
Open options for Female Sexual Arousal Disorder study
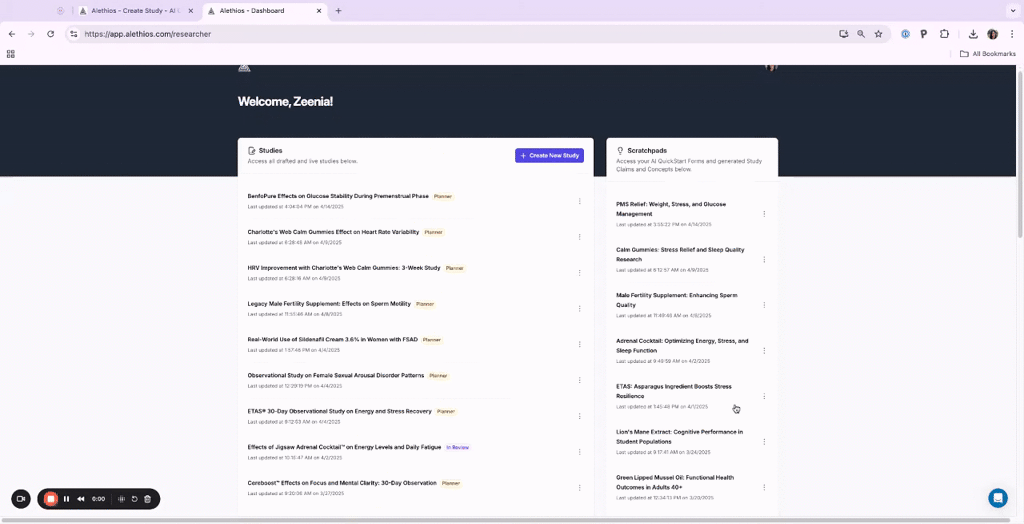(x=579, y=380)
